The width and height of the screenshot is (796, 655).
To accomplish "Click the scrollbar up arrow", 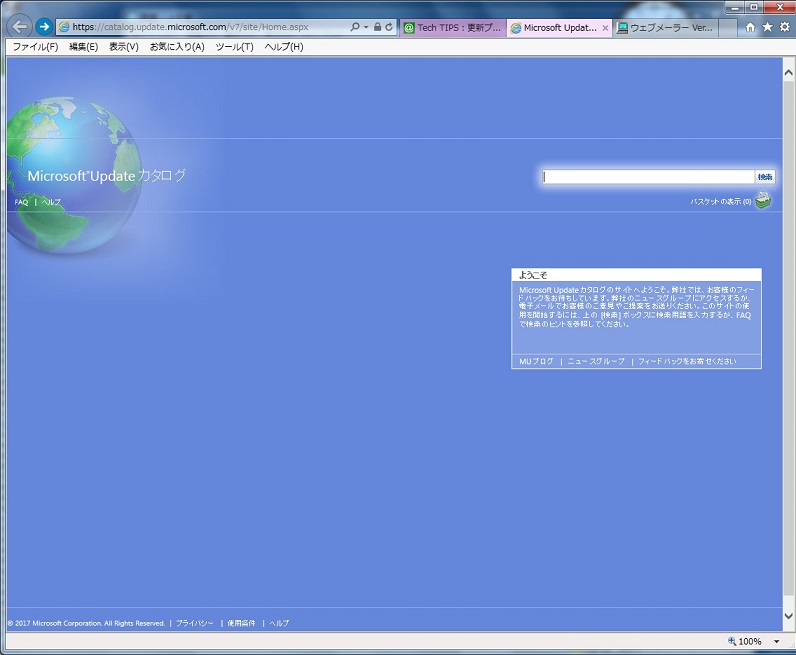I will (788, 73).
